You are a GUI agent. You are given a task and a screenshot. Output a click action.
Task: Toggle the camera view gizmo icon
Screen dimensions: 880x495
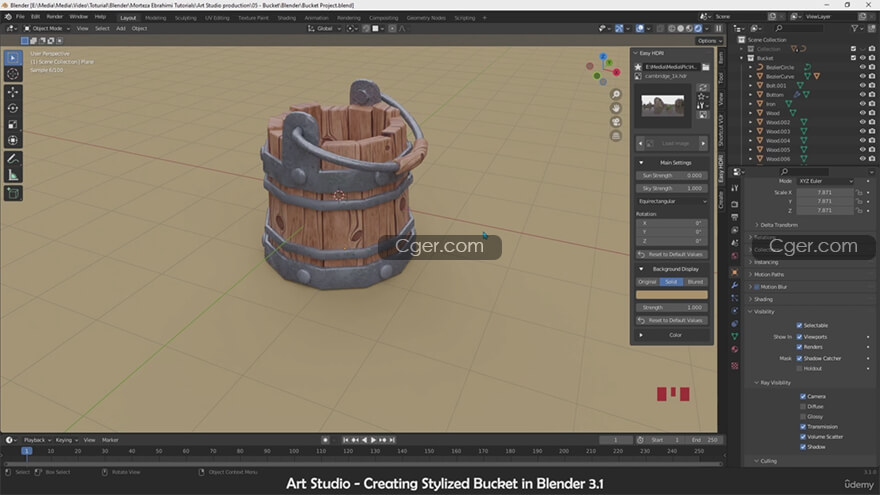[616, 122]
